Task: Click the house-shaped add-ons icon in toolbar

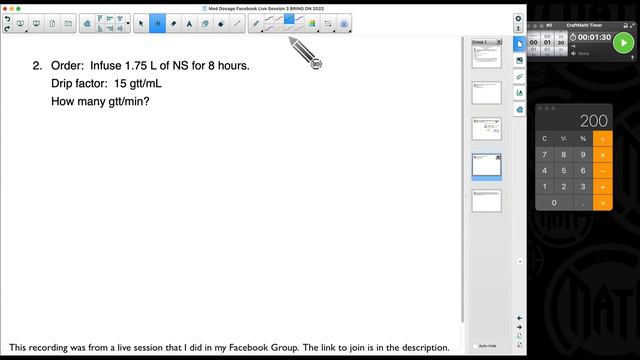Action: [87, 24]
